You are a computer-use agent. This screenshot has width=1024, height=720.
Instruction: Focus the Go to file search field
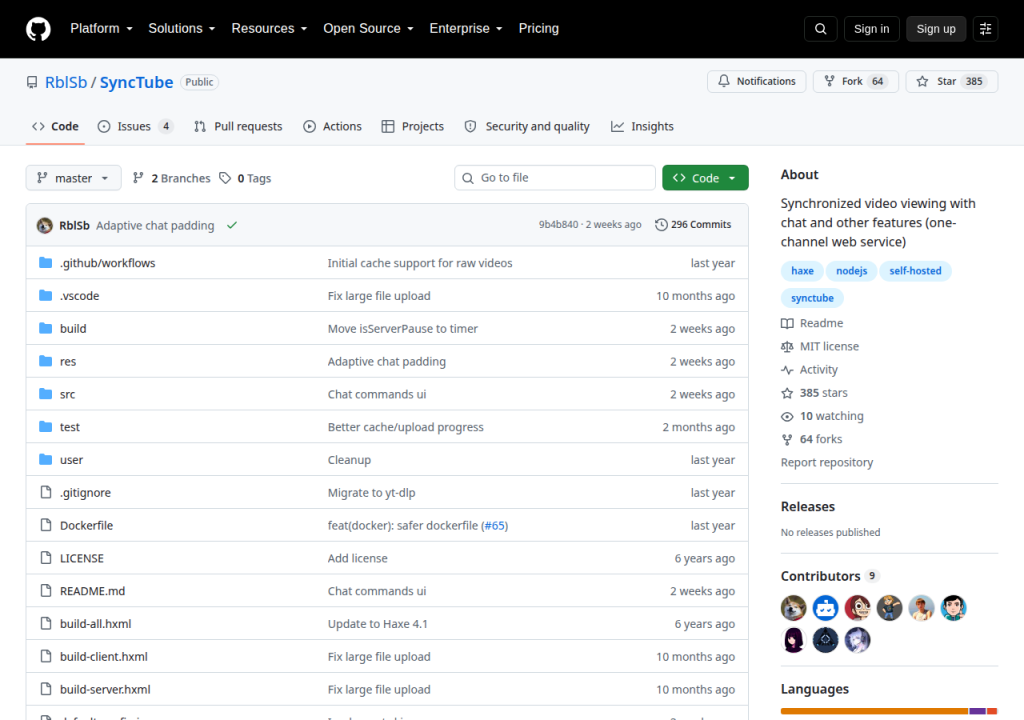pyautogui.click(x=554, y=178)
